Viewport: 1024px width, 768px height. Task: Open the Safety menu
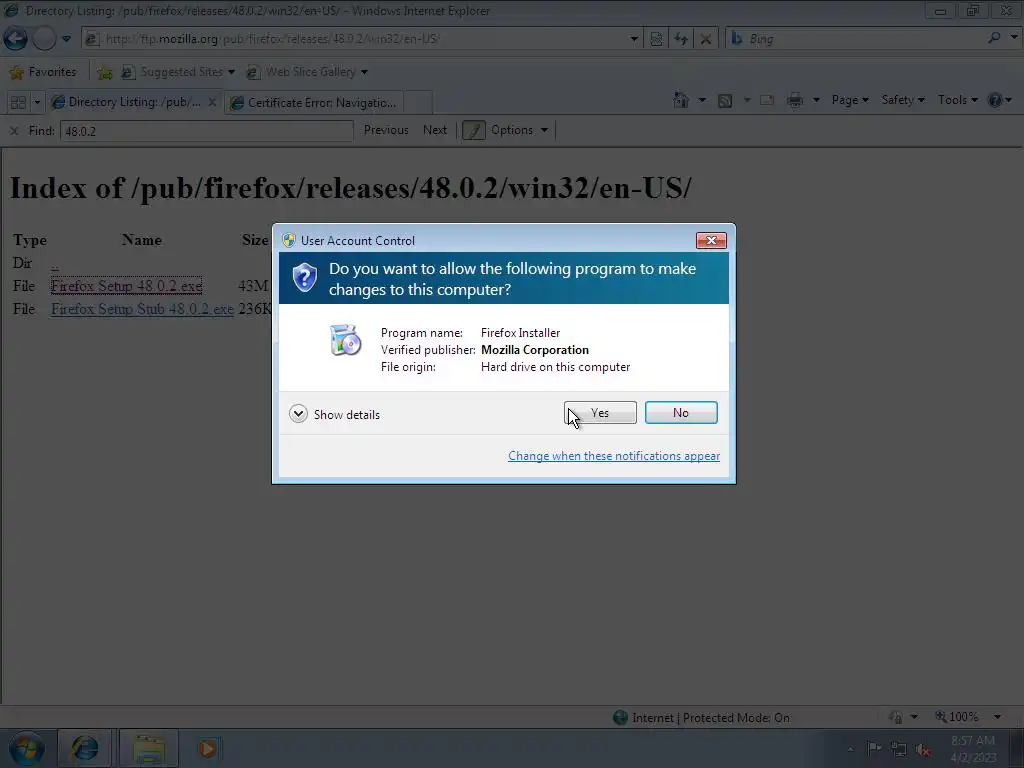[903, 100]
